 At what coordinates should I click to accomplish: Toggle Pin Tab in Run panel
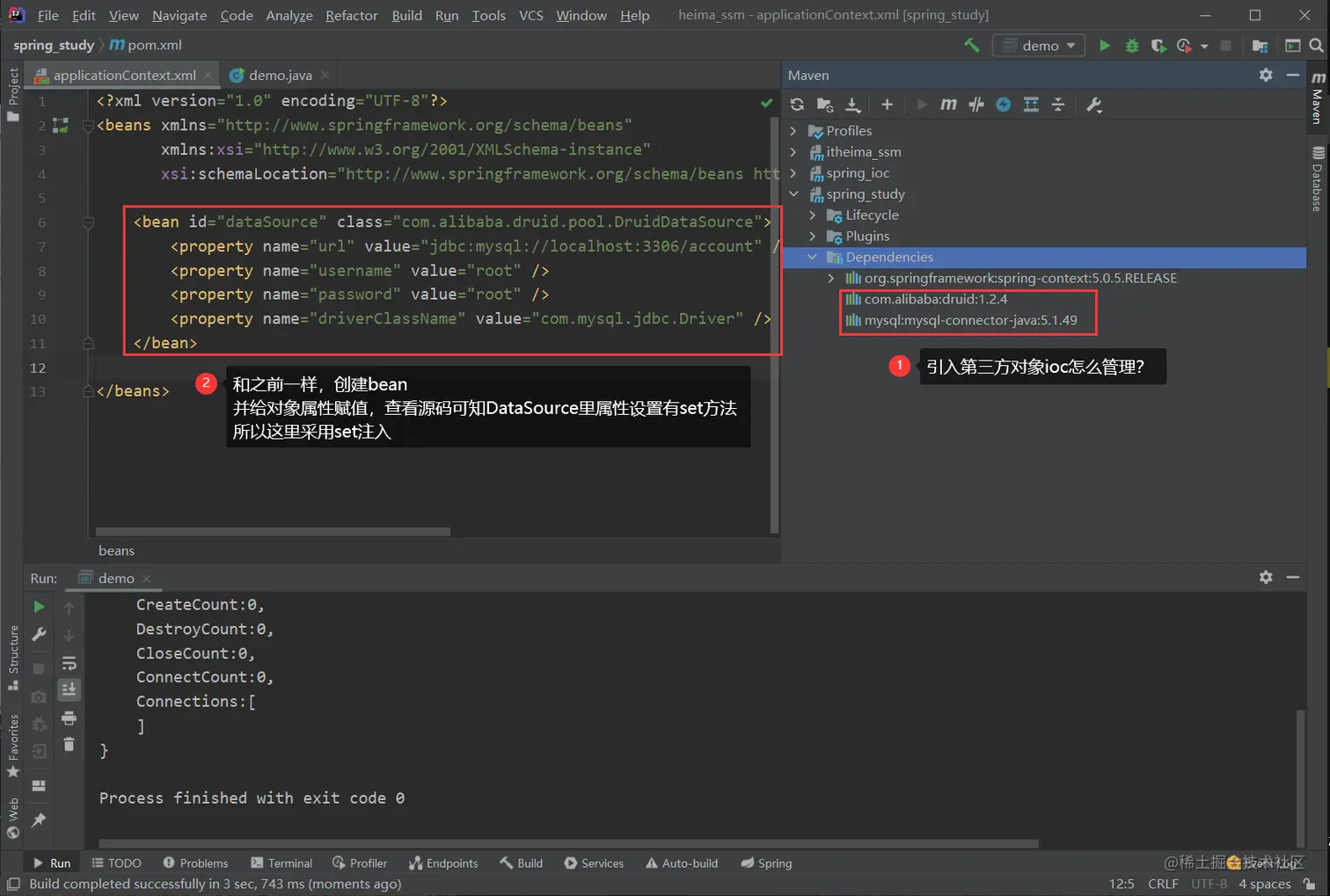[x=39, y=820]
